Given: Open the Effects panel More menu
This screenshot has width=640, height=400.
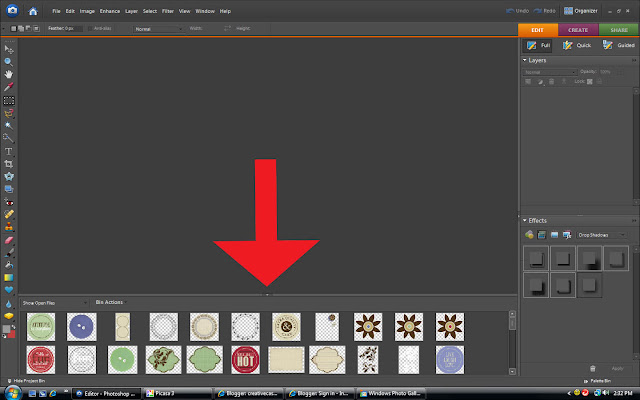Looking at the screenshot, I should pos(634,220).
